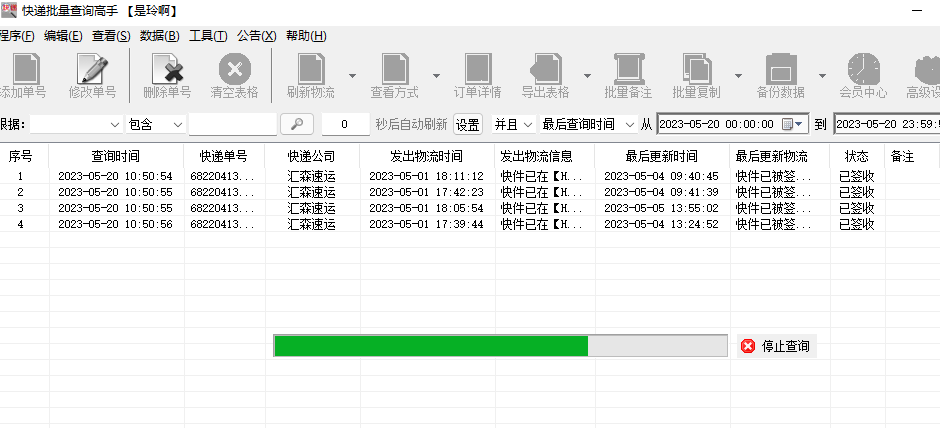Open the 数据(B) menu
Screen dimensions: 940x428
pos(159,36)
